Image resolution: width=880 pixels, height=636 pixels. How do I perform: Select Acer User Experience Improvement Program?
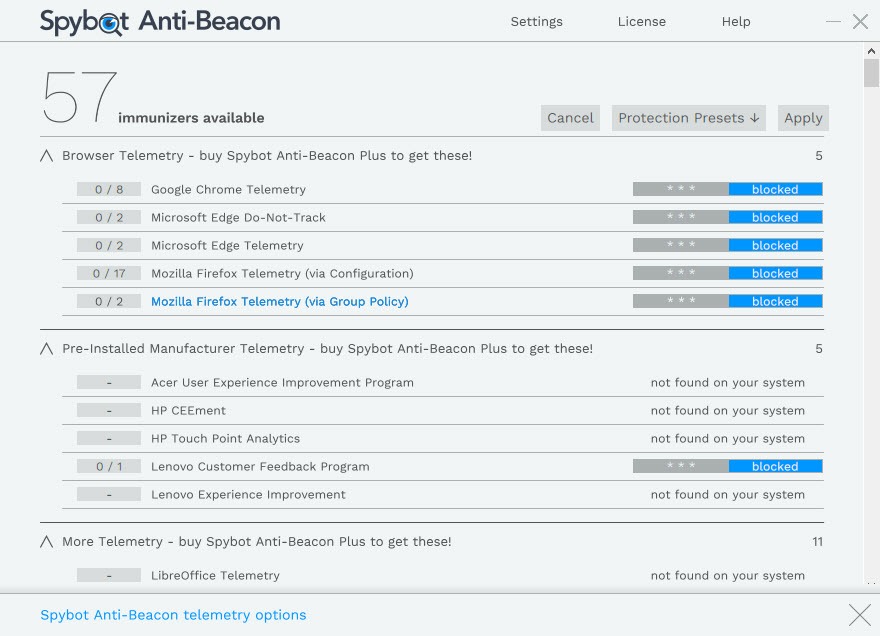pyautogui.click(x=443, y=383)
